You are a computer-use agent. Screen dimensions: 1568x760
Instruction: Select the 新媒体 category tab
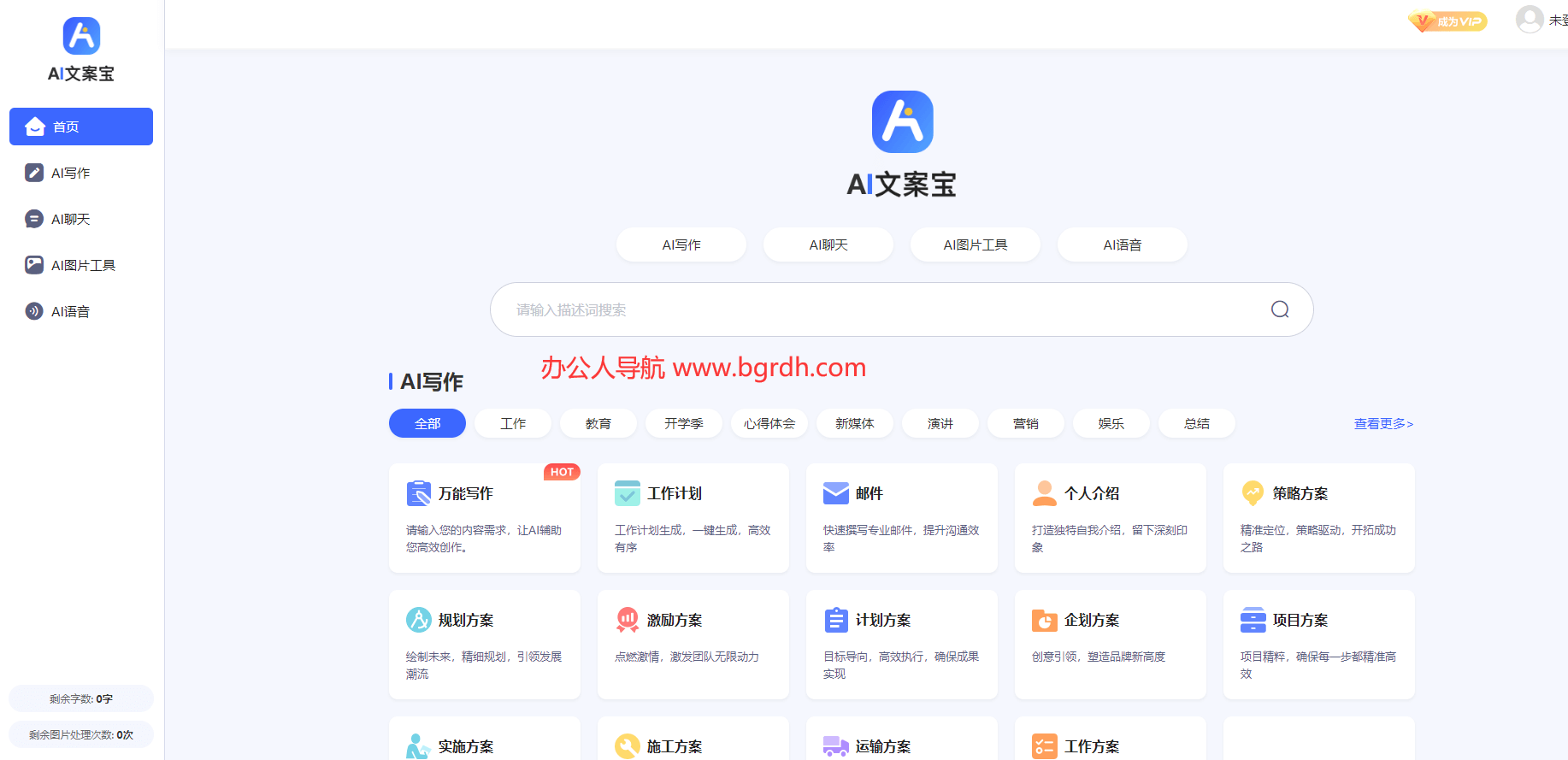[x=855, y=423]
